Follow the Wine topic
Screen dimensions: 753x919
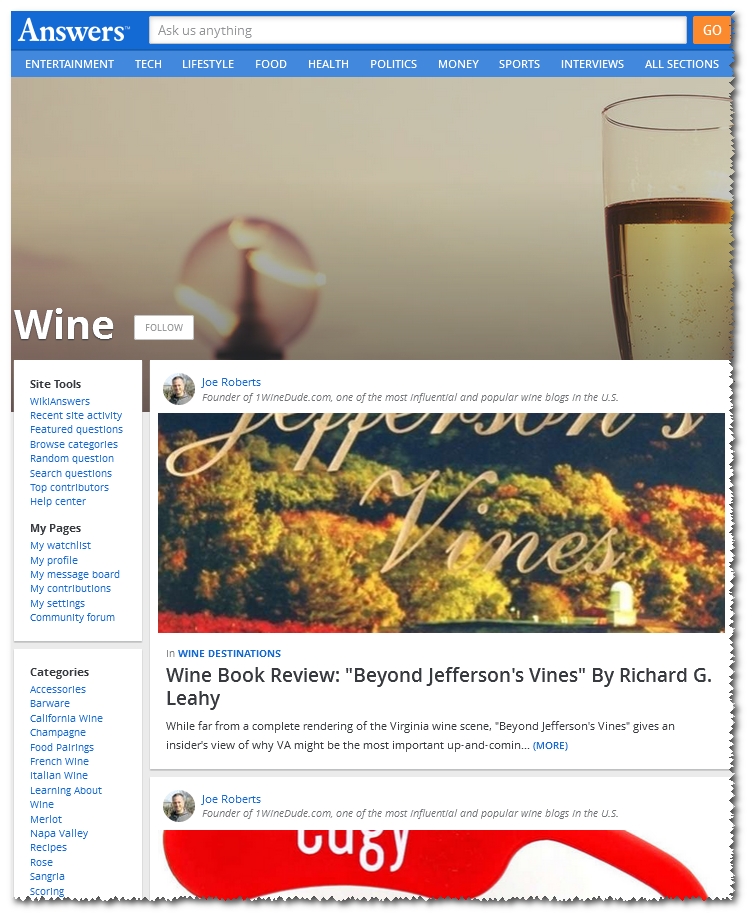(163, 328)
